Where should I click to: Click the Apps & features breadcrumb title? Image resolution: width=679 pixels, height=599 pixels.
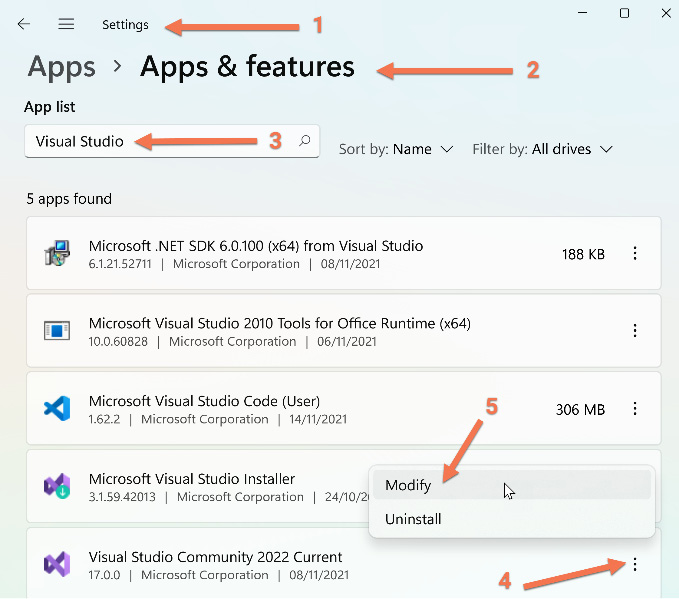(247, 67)
